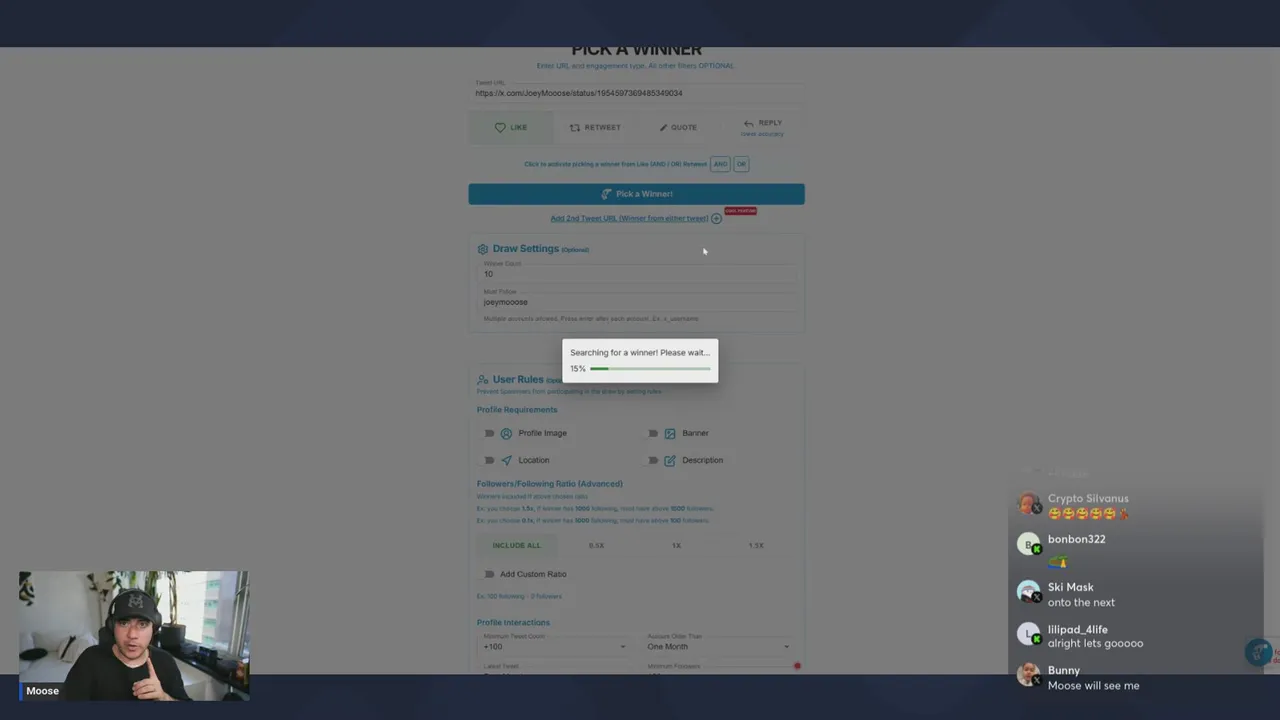Click the 'Moose will see me' chat message
The image size is (1280, 720).
pos(1093,685)
